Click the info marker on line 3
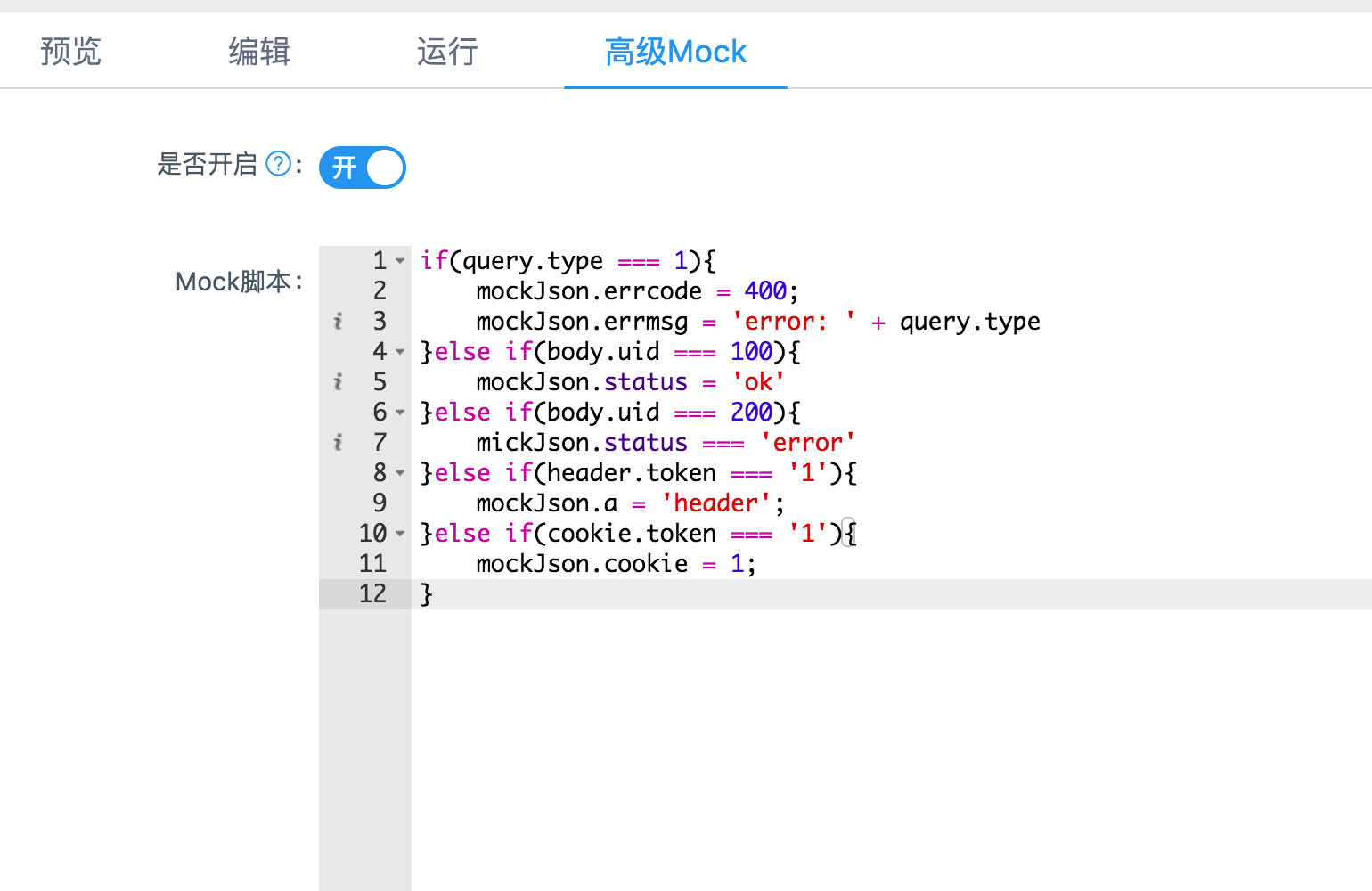 click(338, 321)
